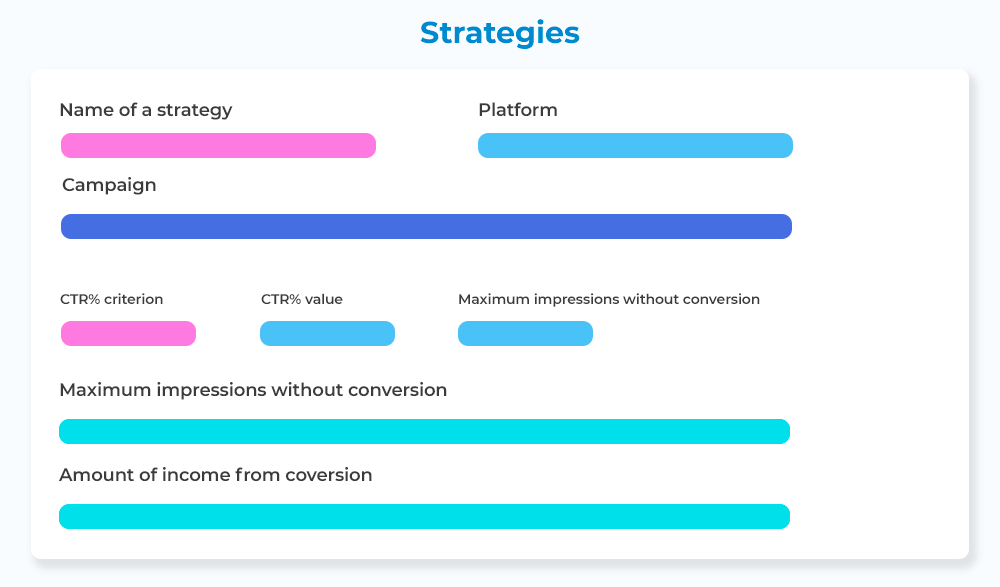This screenshot has height=587, width=1000.
Task: Focus the cyan Amount of income field
Action: pyautogui.click(x=424, y=517)
